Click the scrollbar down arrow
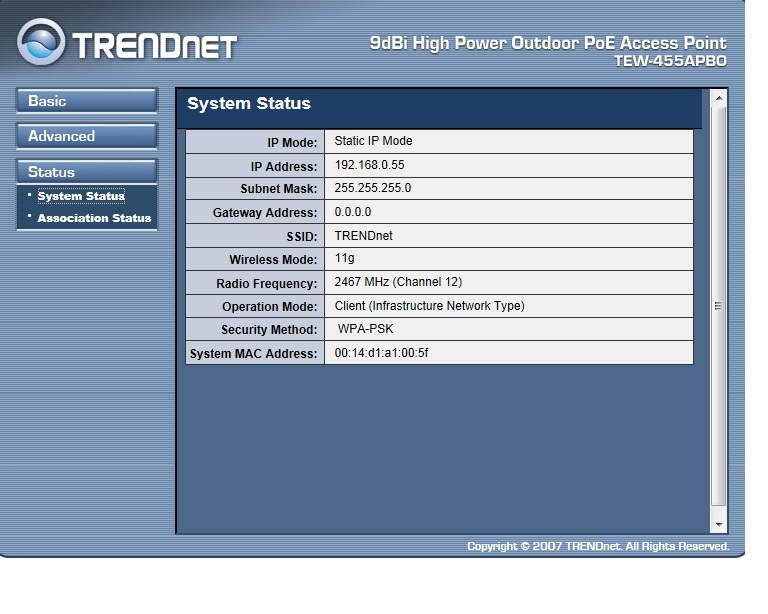768x614 pixels. 719,525
